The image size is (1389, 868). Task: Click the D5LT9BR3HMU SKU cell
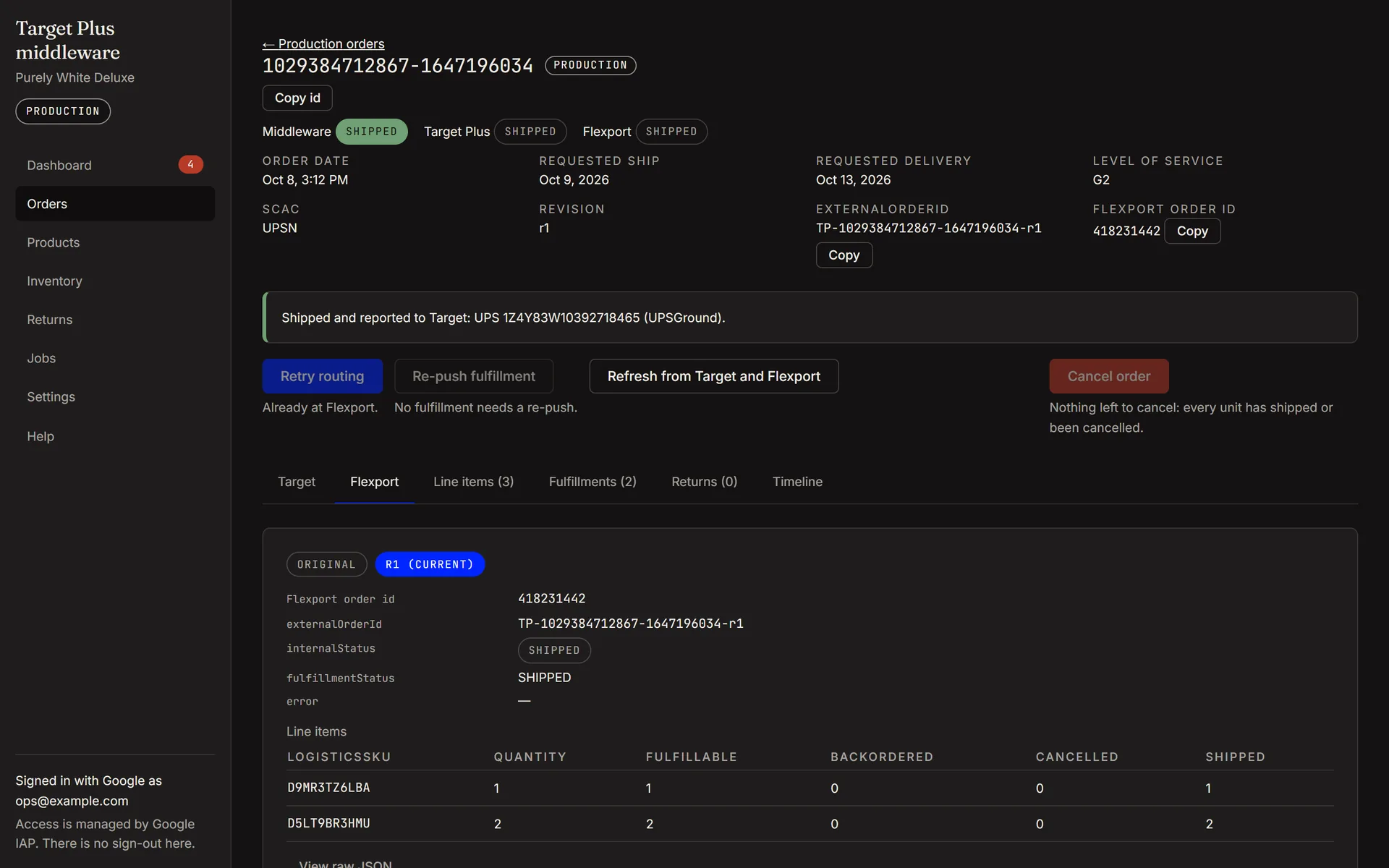coord(328,823)
